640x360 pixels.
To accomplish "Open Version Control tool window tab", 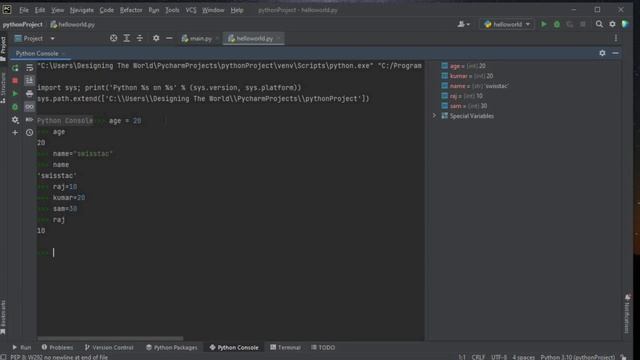I will pyautogui.click(x=109, y=347).
